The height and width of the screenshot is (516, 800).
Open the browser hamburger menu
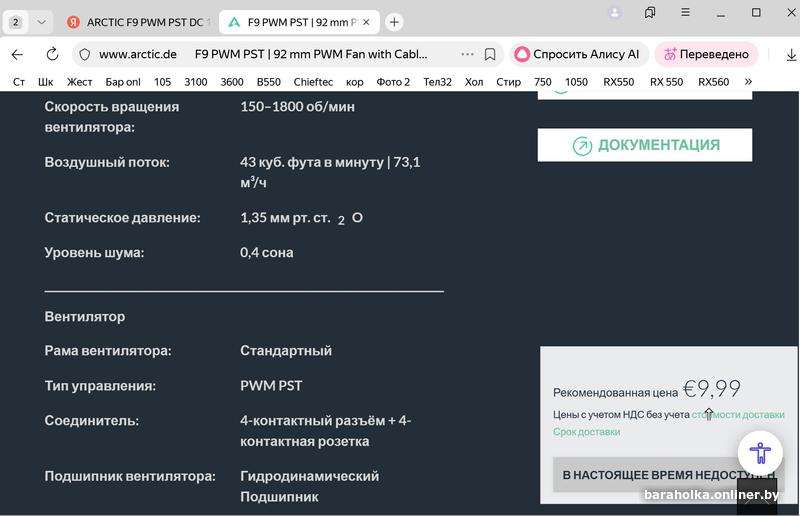(685, 12)
